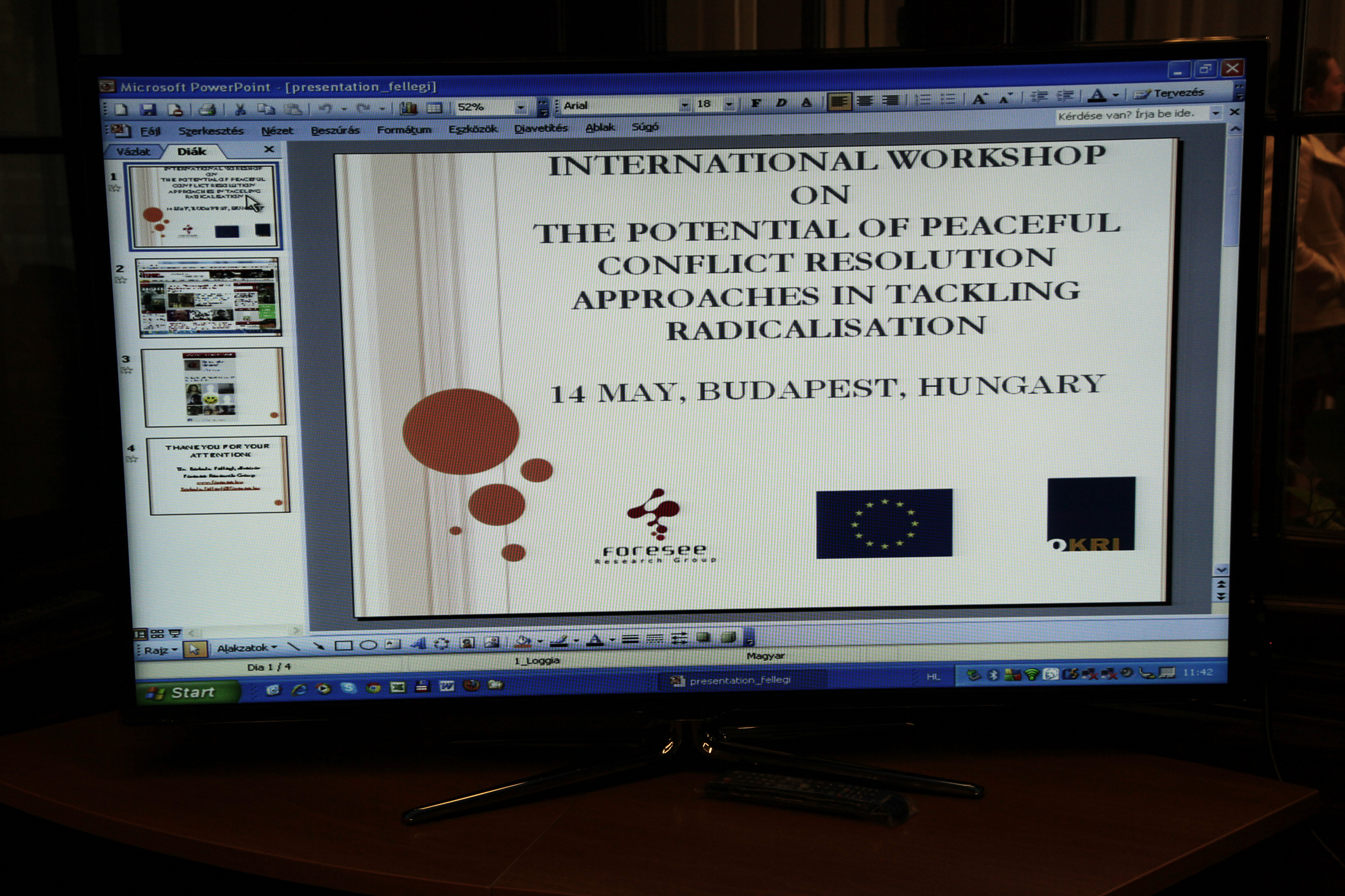
Task: Toggle center text alignment
Action: (x=865, y=101)
